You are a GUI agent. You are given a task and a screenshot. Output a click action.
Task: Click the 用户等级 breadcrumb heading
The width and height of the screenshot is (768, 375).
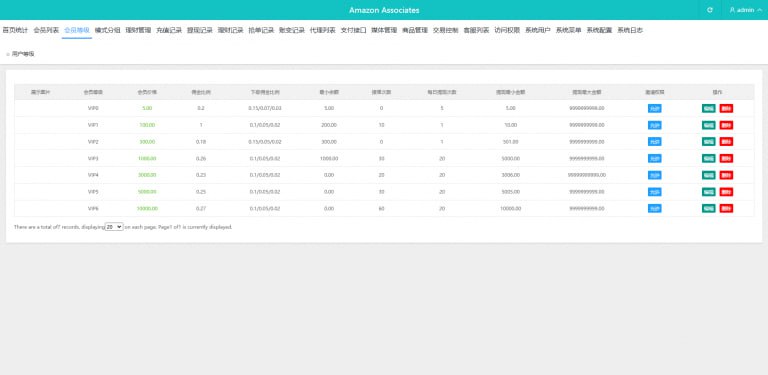point(23,54)
